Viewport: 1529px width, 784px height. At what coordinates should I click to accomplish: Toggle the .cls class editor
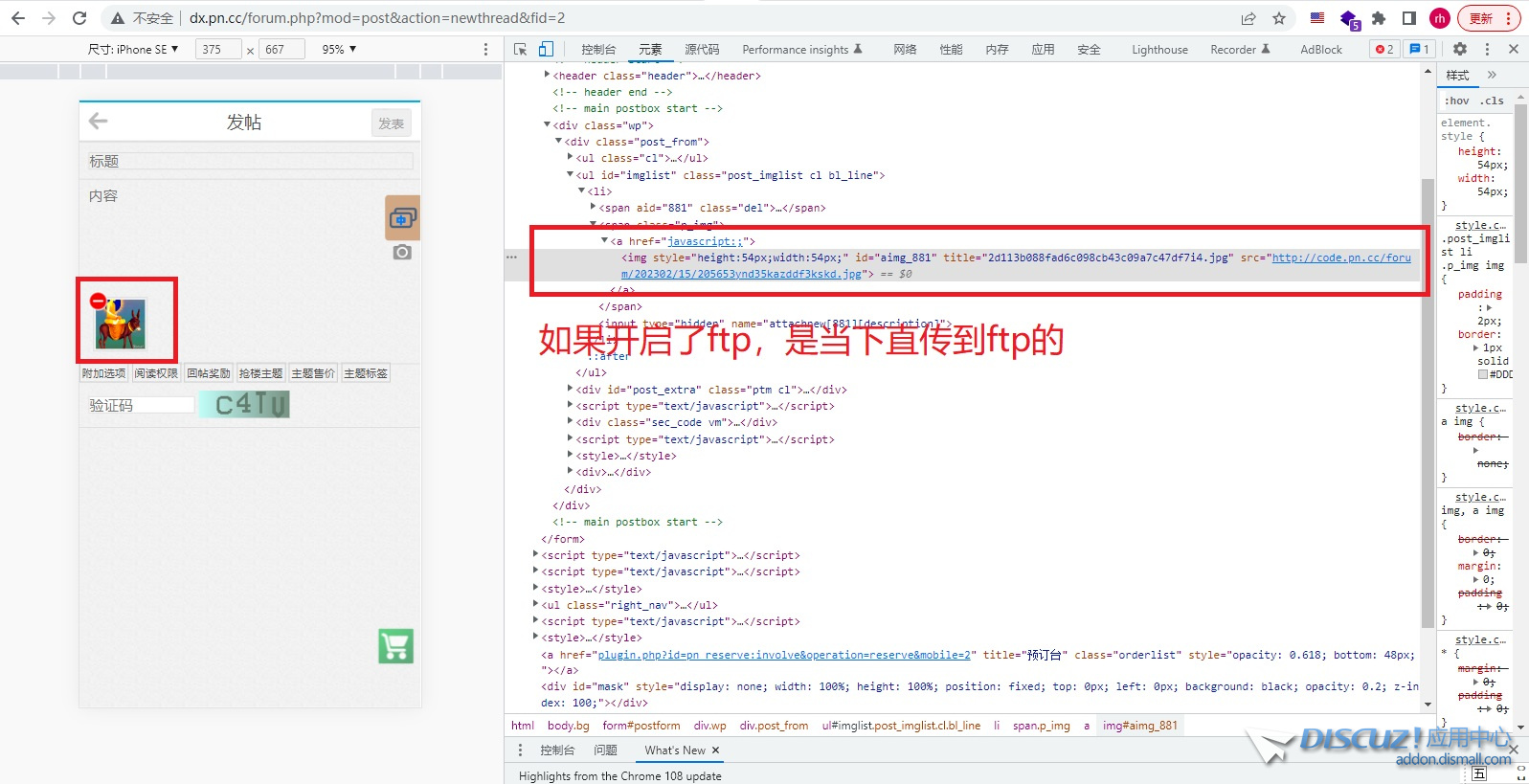pos(1492,101)
